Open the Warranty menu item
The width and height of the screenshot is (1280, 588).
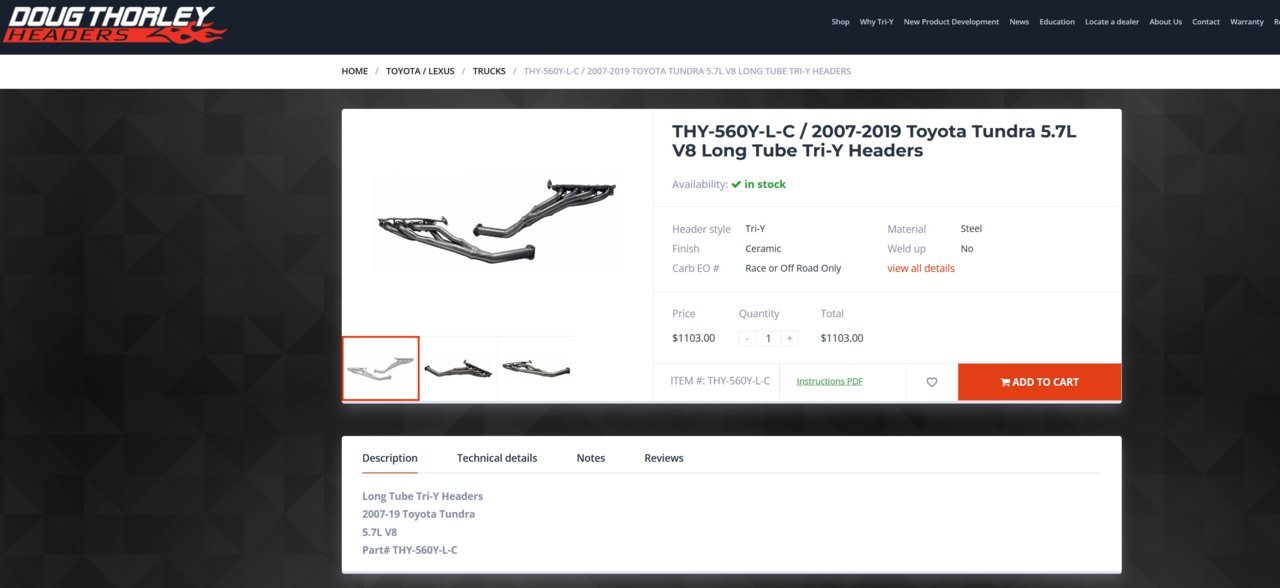(x=1247, y=22)
